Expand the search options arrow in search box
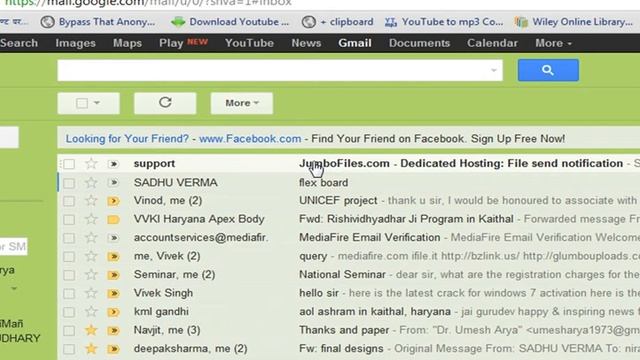Viewport: 640px width, 360px height. tap(493, 70)
